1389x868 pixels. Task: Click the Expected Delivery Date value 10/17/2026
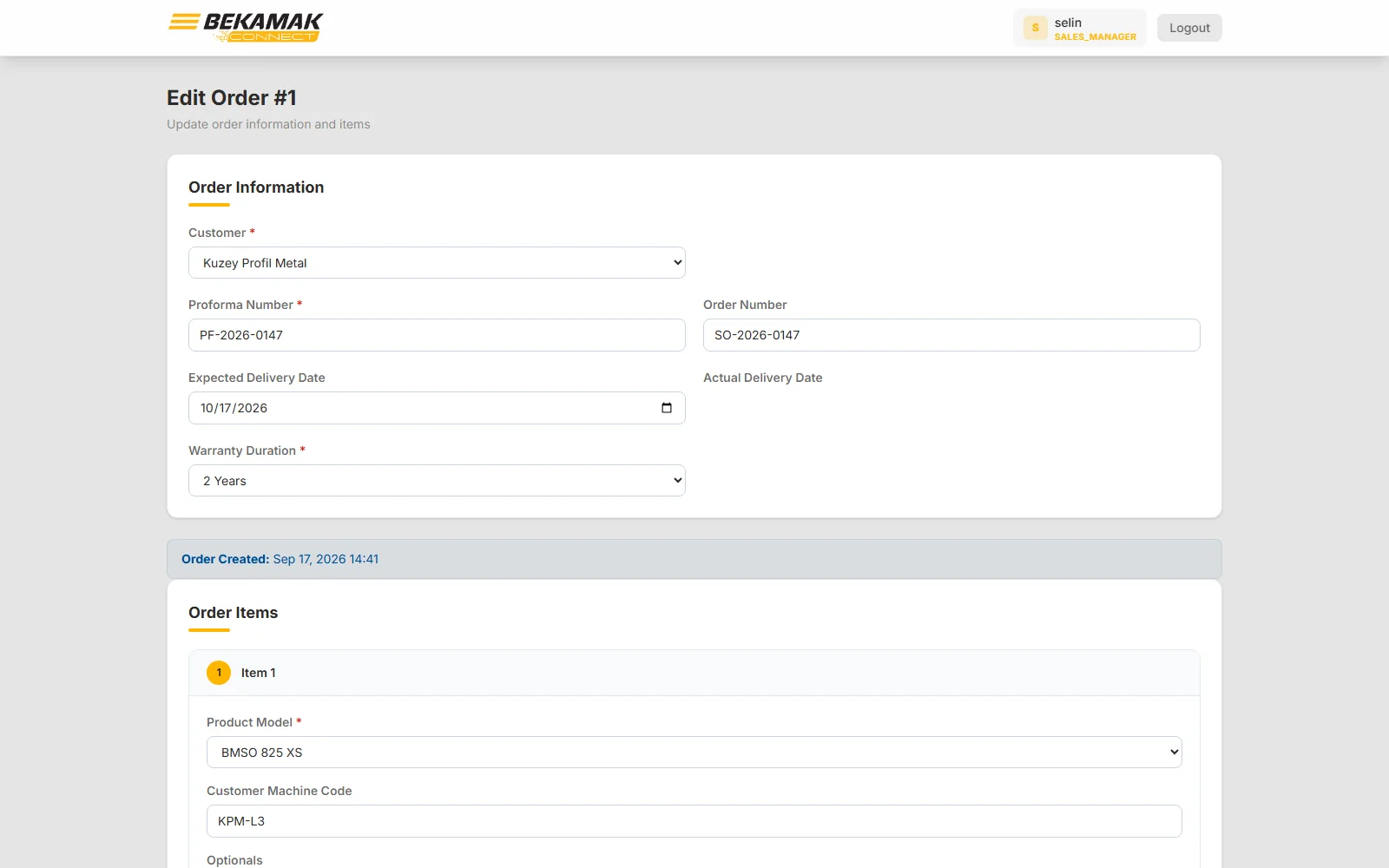click(x=234, y=408)
